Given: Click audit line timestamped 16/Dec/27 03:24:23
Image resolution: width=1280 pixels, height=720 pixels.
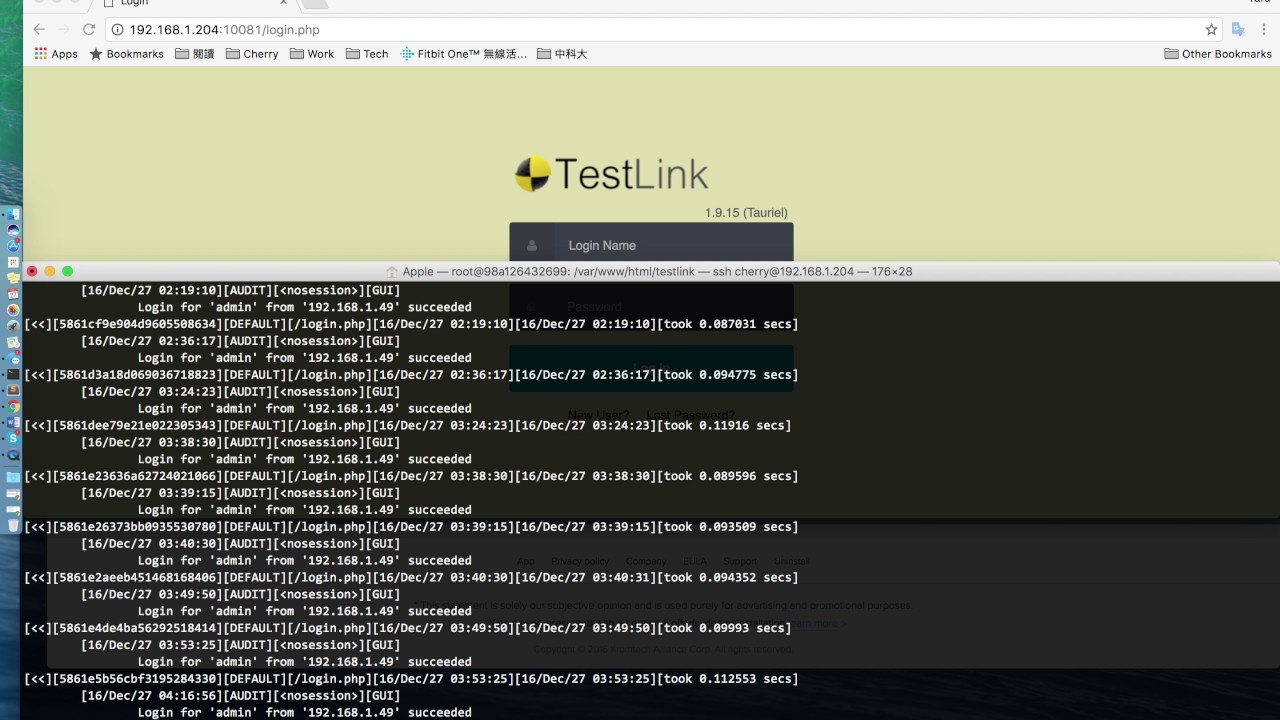Looking at the screenshot, I should pyautogui.click(x=241, y=391).
